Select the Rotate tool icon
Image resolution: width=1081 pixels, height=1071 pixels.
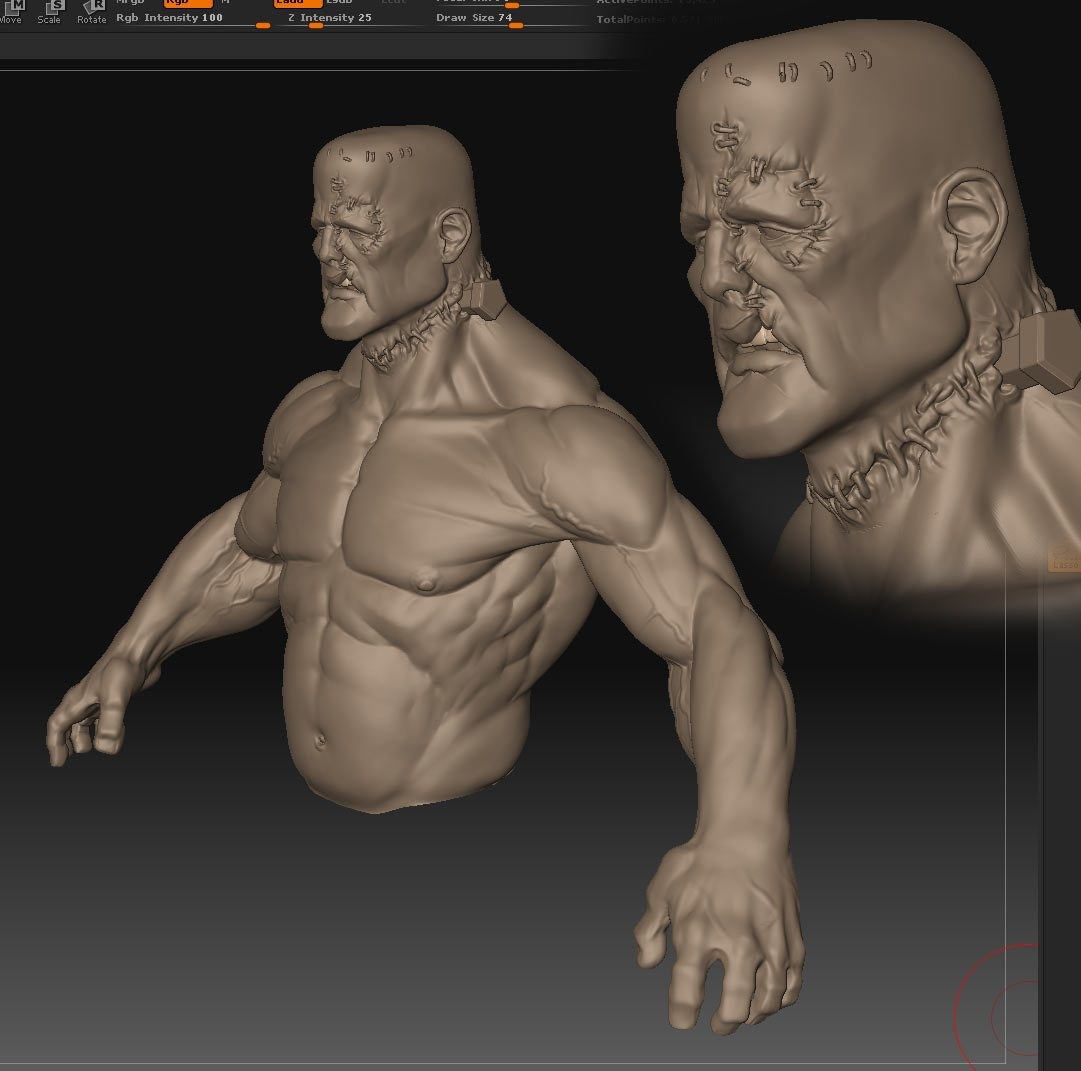tap(92, 10)
